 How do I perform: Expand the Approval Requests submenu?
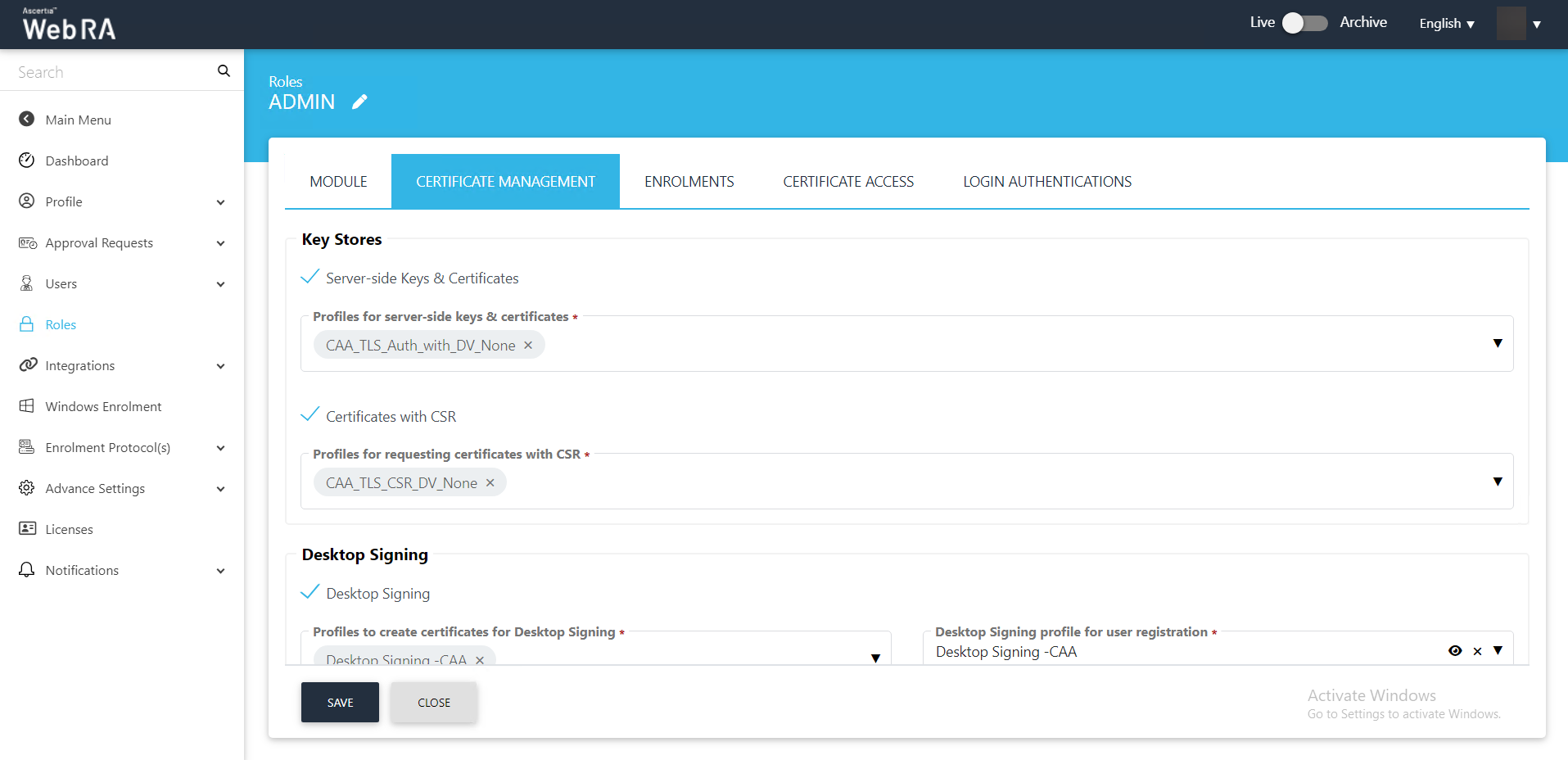[220, 243]
